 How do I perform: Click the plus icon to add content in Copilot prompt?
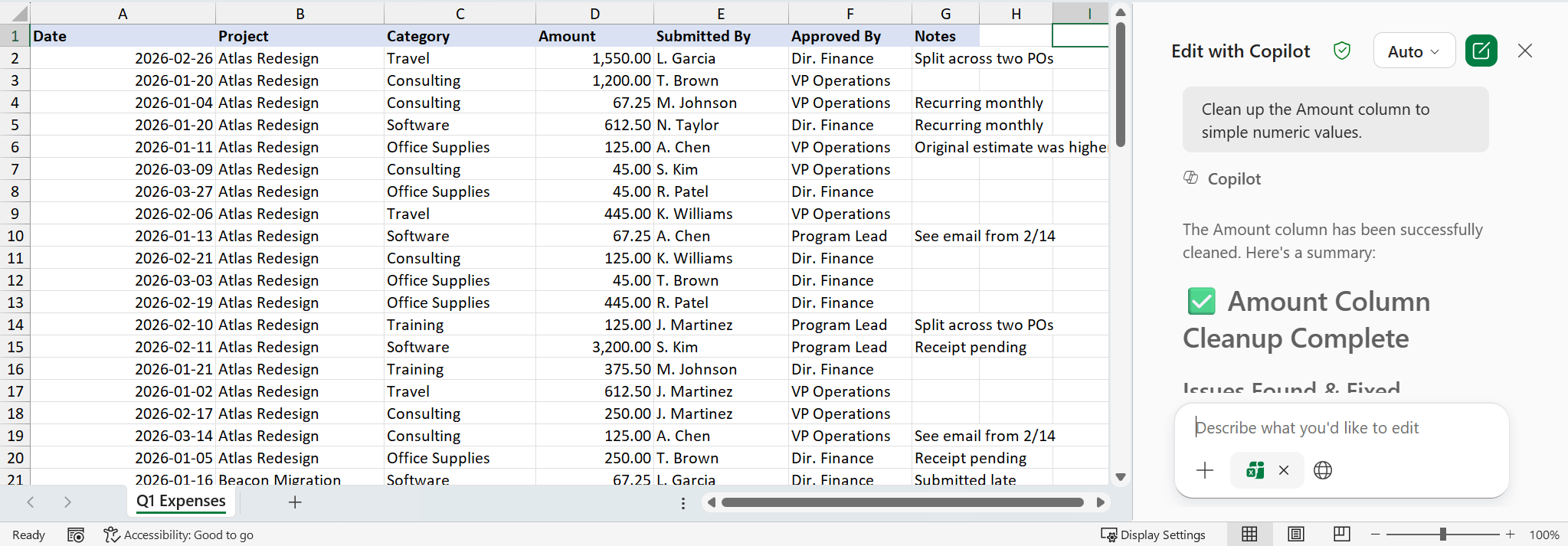point(1205,470)
